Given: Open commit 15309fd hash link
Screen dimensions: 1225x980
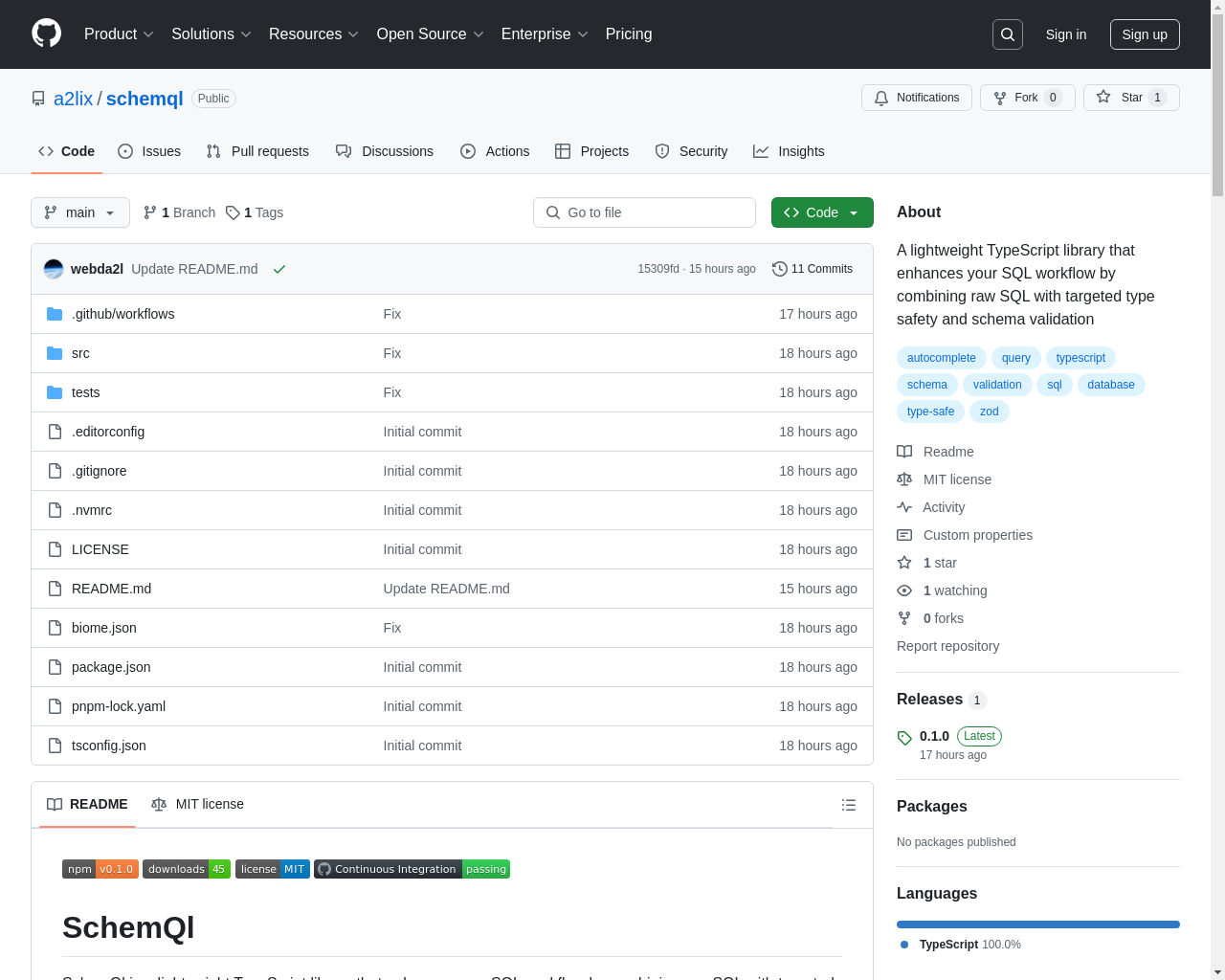Looking at the screenshot, I should pyautogui.click(x=658, y=269).
